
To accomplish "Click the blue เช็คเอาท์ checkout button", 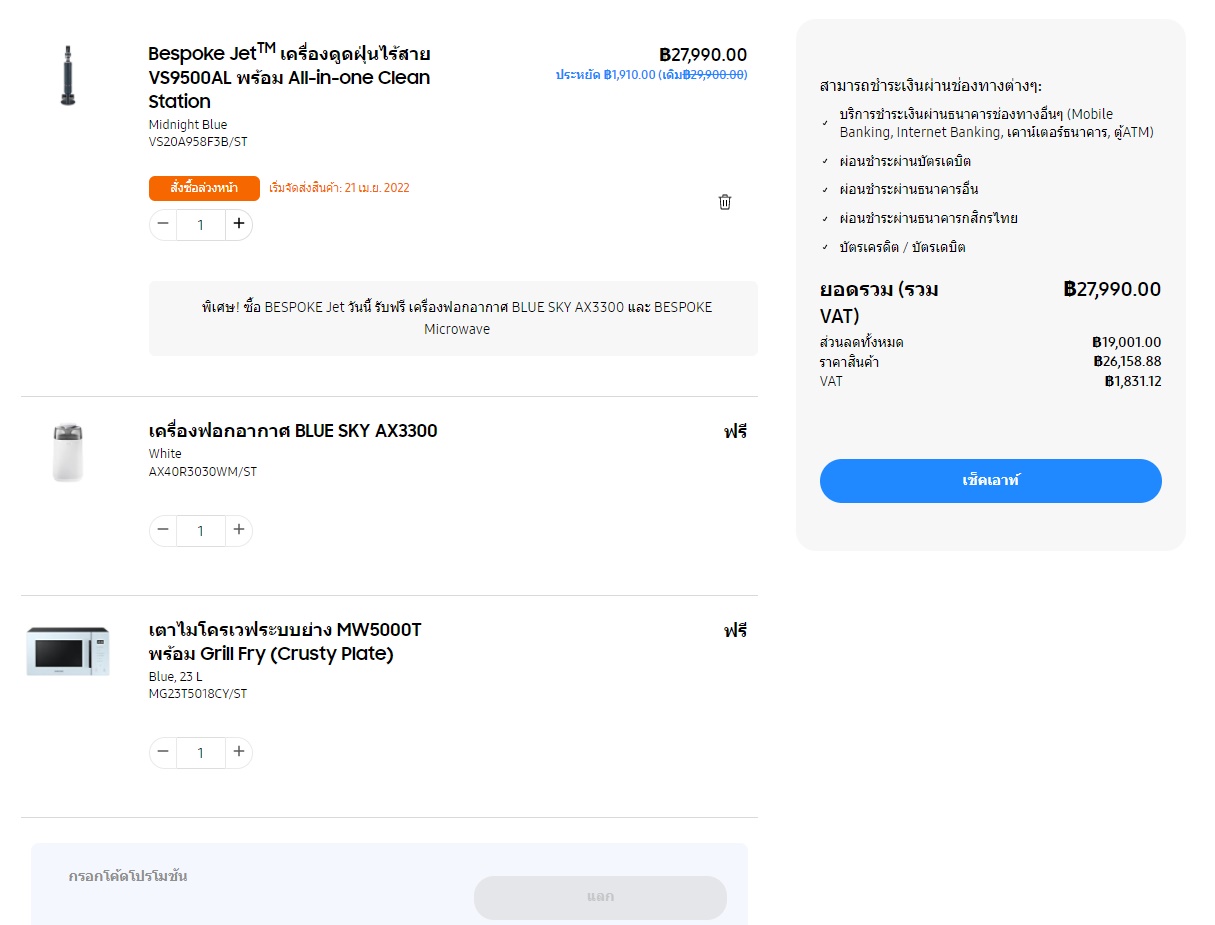I will pos(991,481).
